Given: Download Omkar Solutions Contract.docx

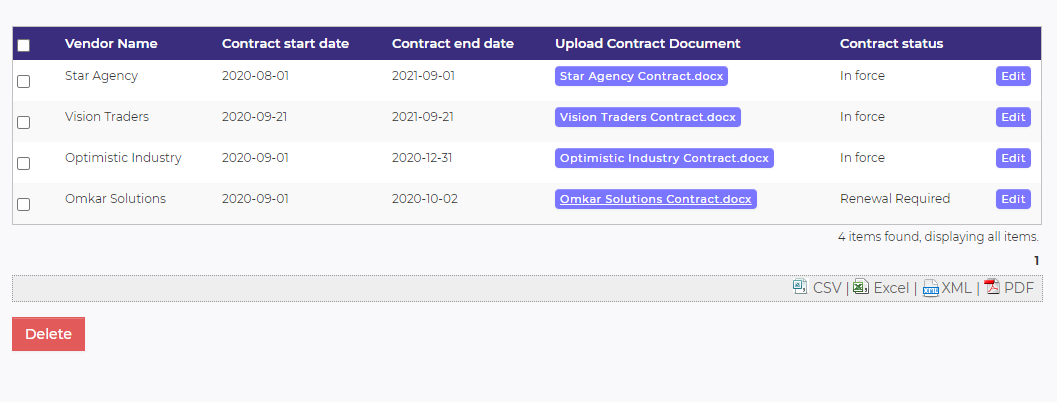Looking at the screenshot, I should (655, 199).
